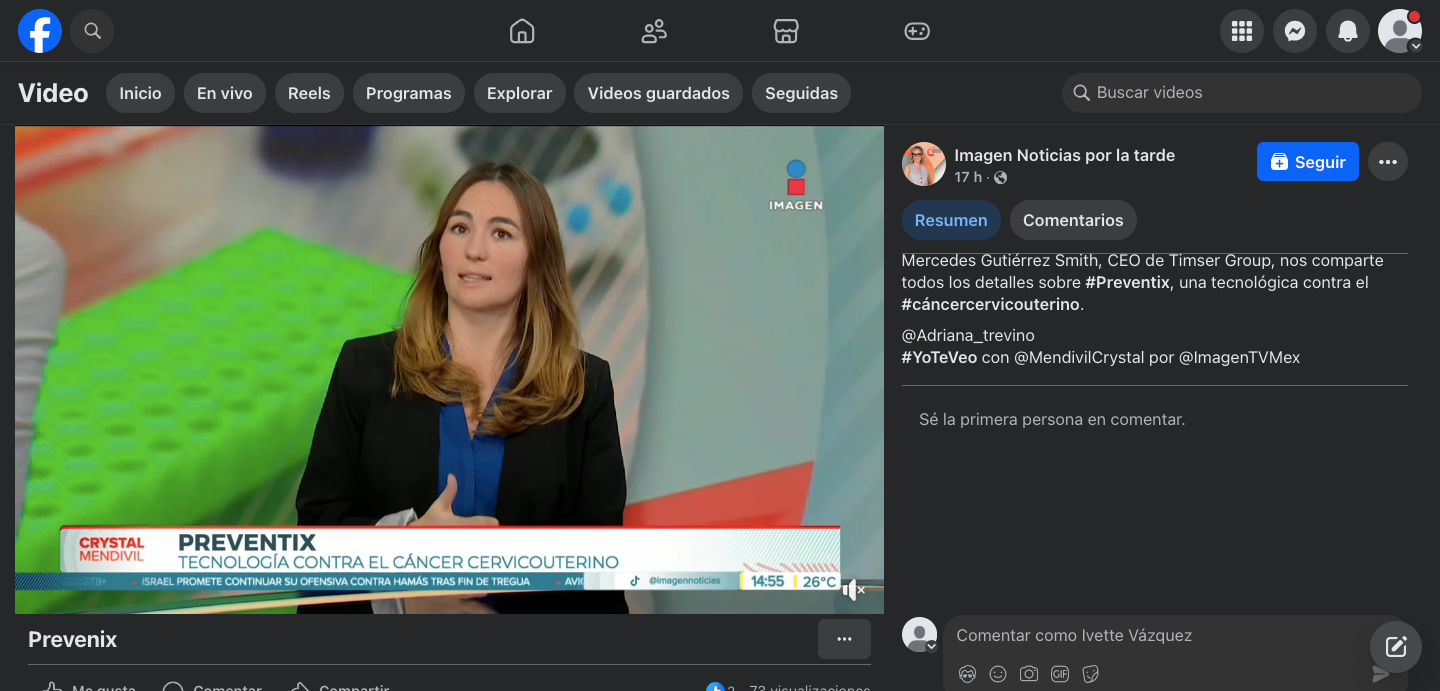Follow the page with Seguir button
This screenshot has height=691, width=1440.
click(x=1308, y=162)
